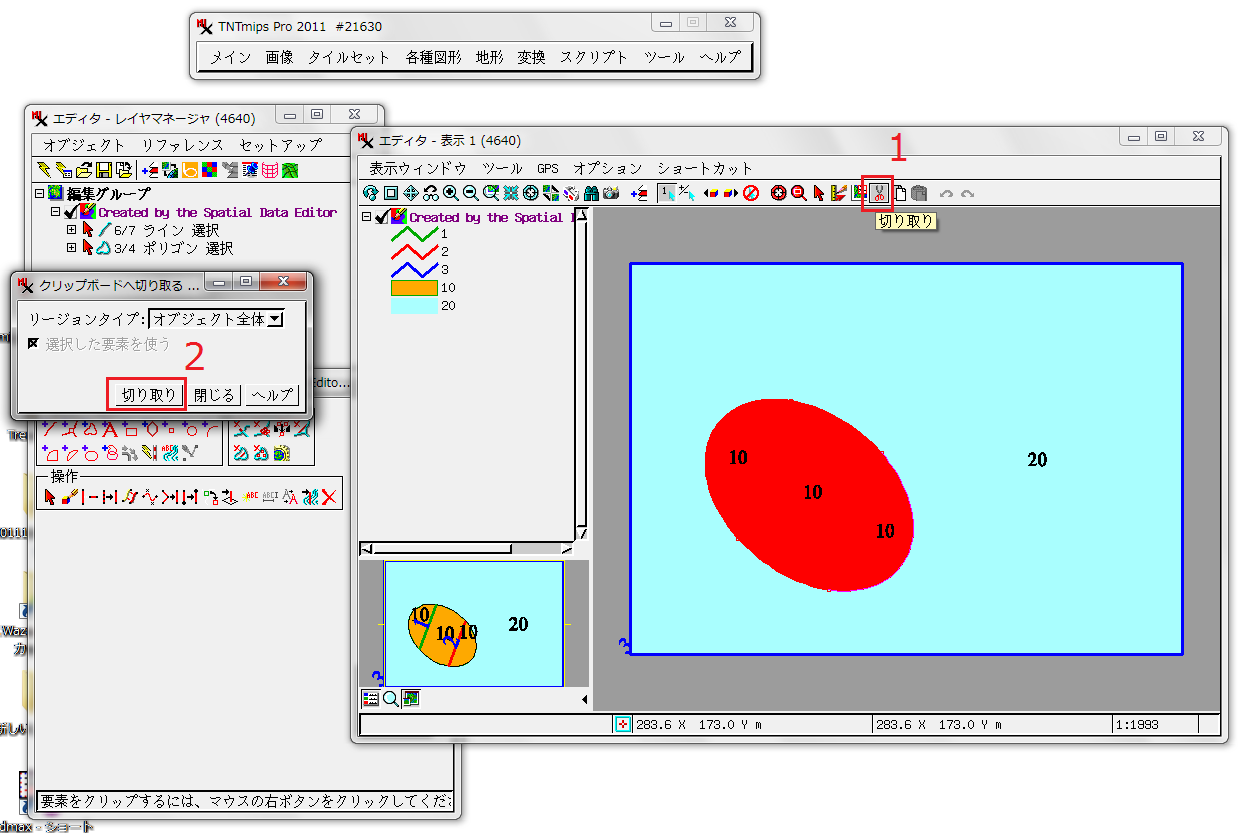Toggle layer visibility checkmark in Layer Manager

tap(70, 212)
